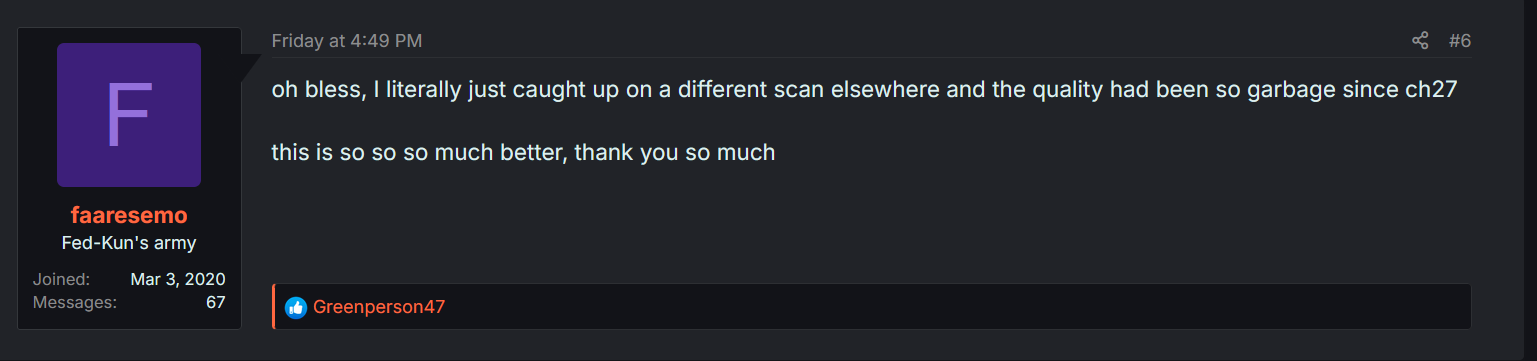
Task: Click the Mar 3, 2020 join date
Action: tap(178, 279)
